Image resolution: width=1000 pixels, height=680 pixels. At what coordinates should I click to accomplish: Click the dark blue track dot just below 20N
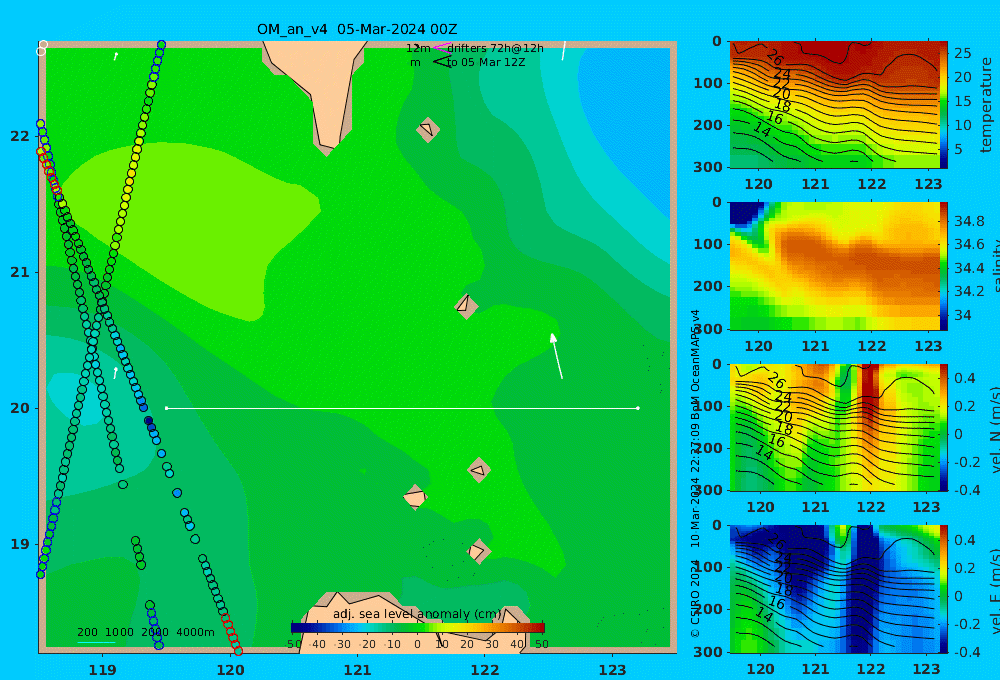coord(149,420)
